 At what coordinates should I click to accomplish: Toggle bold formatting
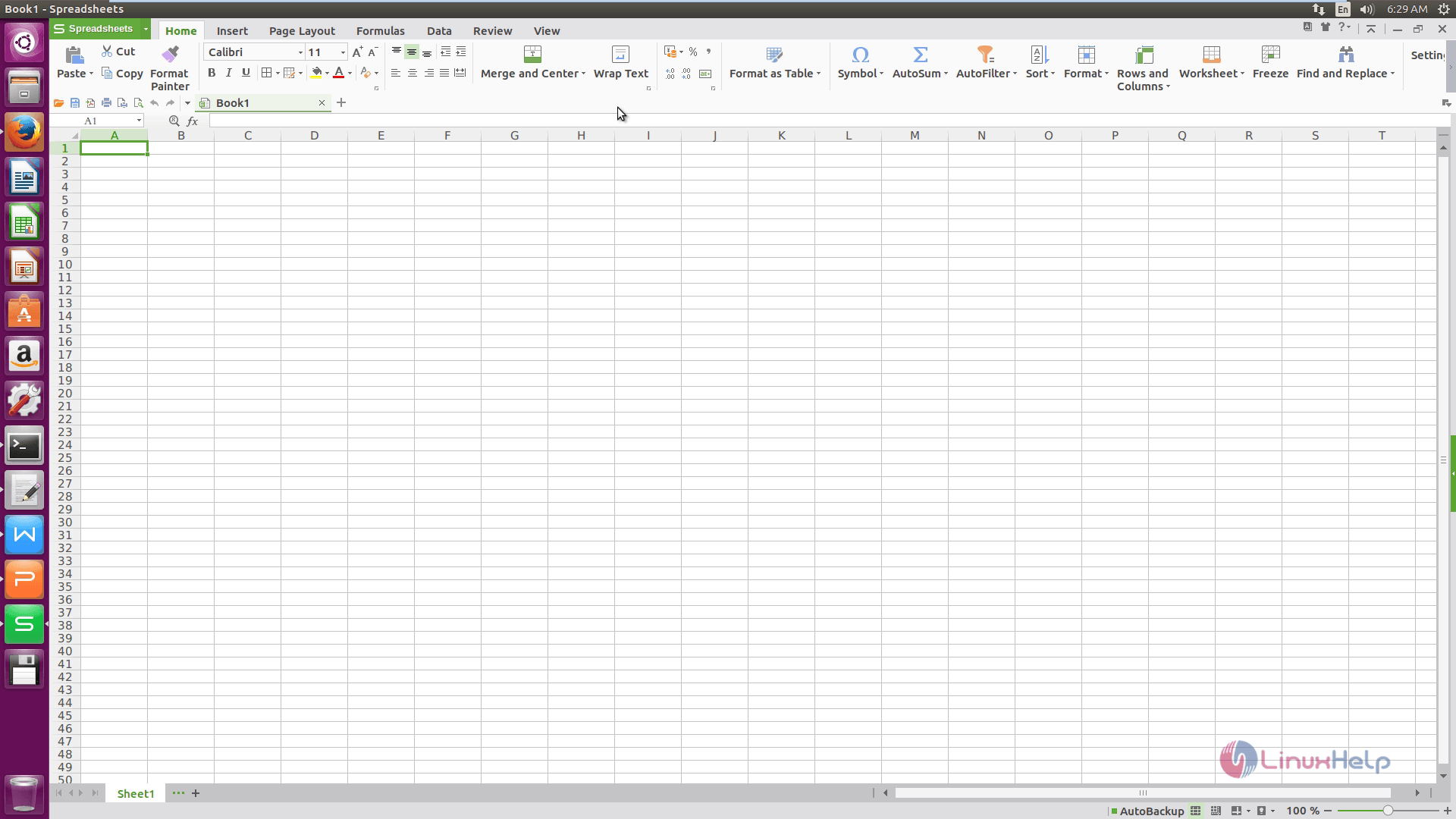[212, 73]
